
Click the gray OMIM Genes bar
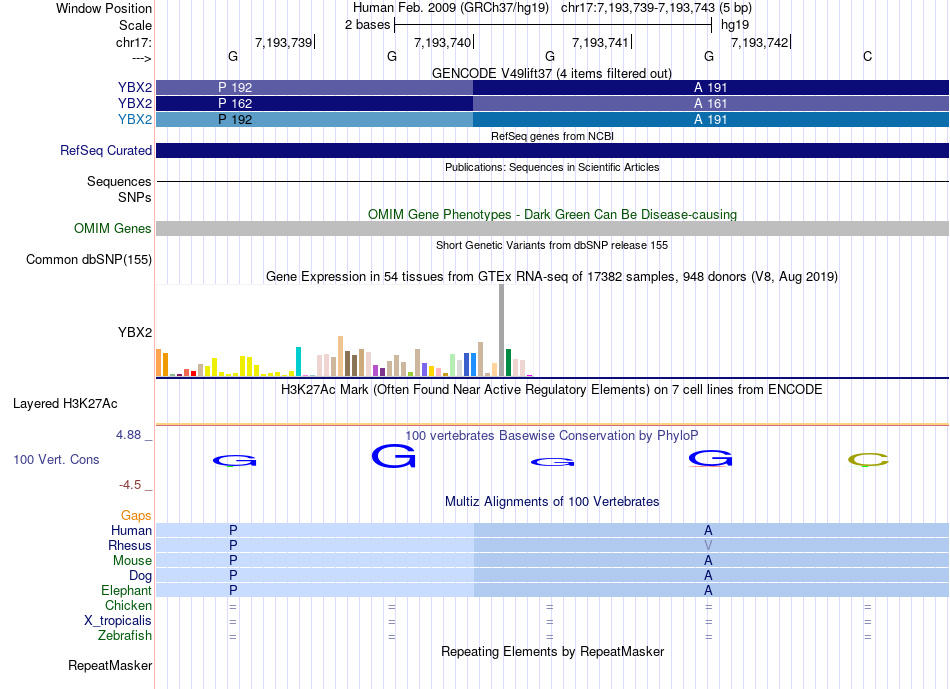click(552, 228)
